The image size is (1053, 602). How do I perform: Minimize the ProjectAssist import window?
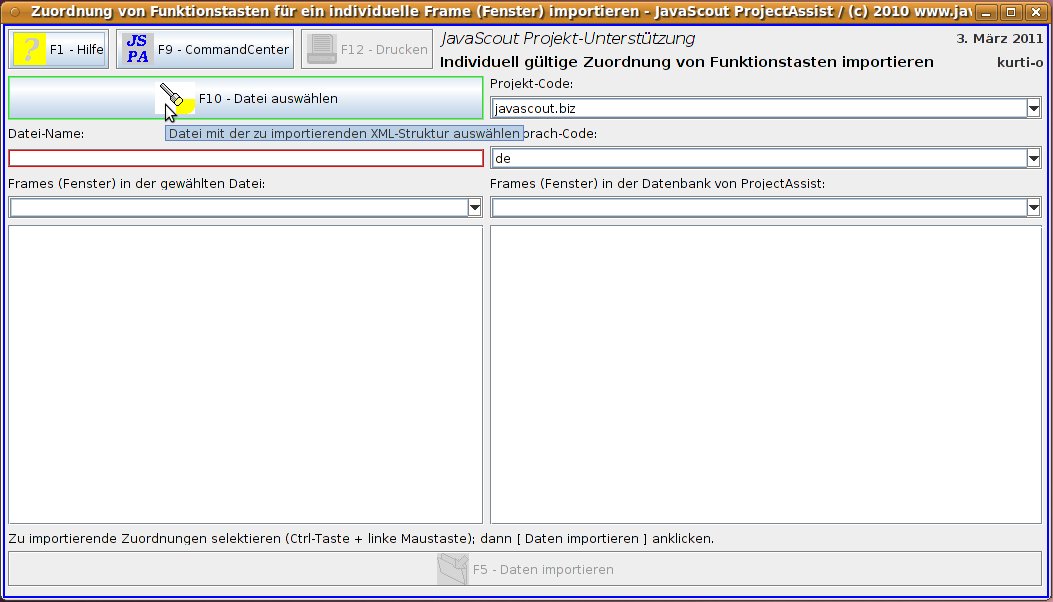point(985,13)
